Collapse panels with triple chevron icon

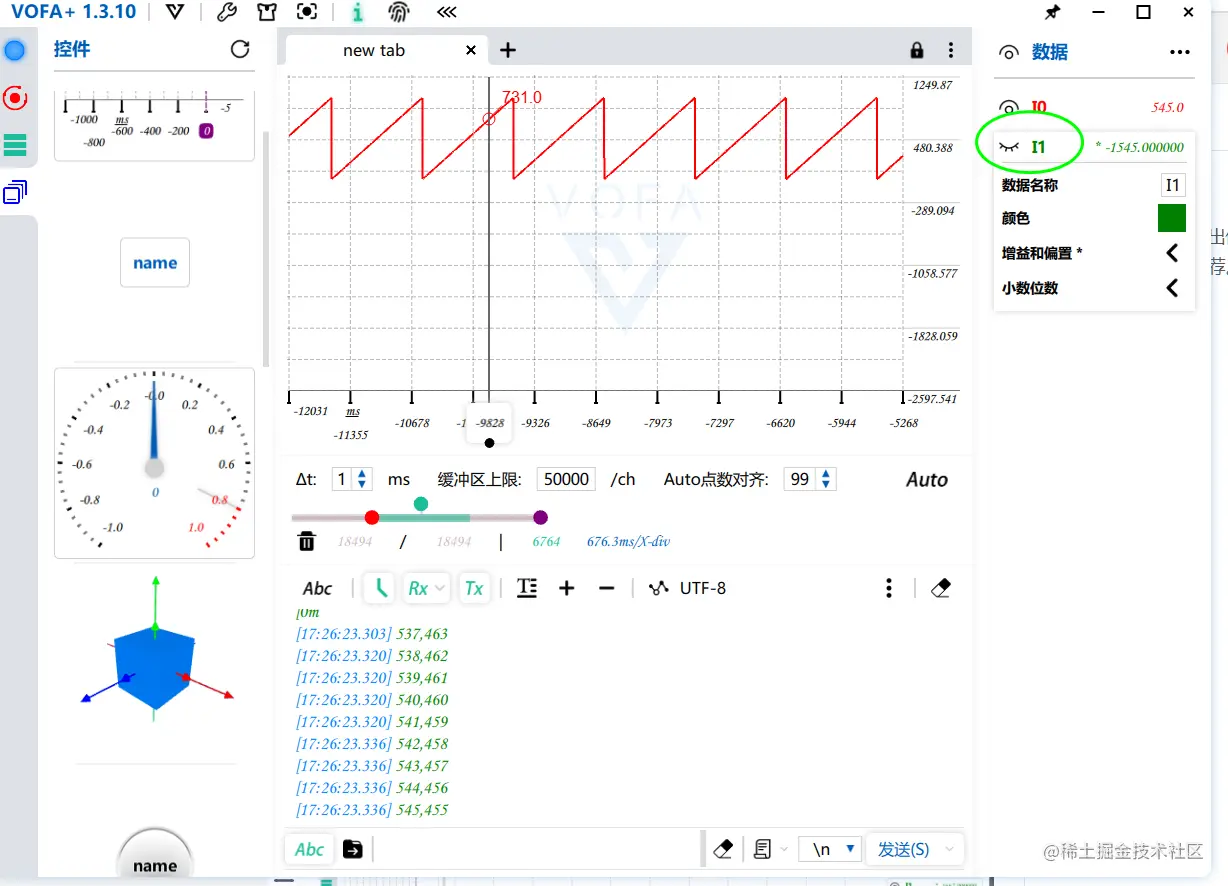[x=447, y=13]
